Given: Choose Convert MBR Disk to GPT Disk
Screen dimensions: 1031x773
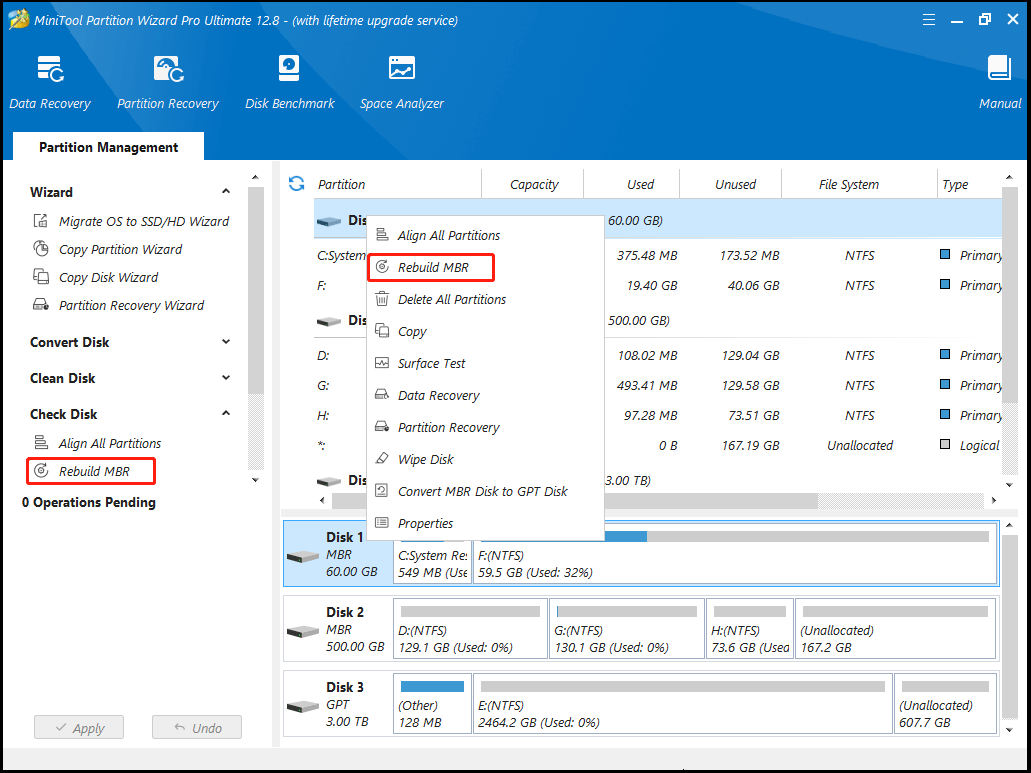Looking at the screenshot, I should pos(485,491).
